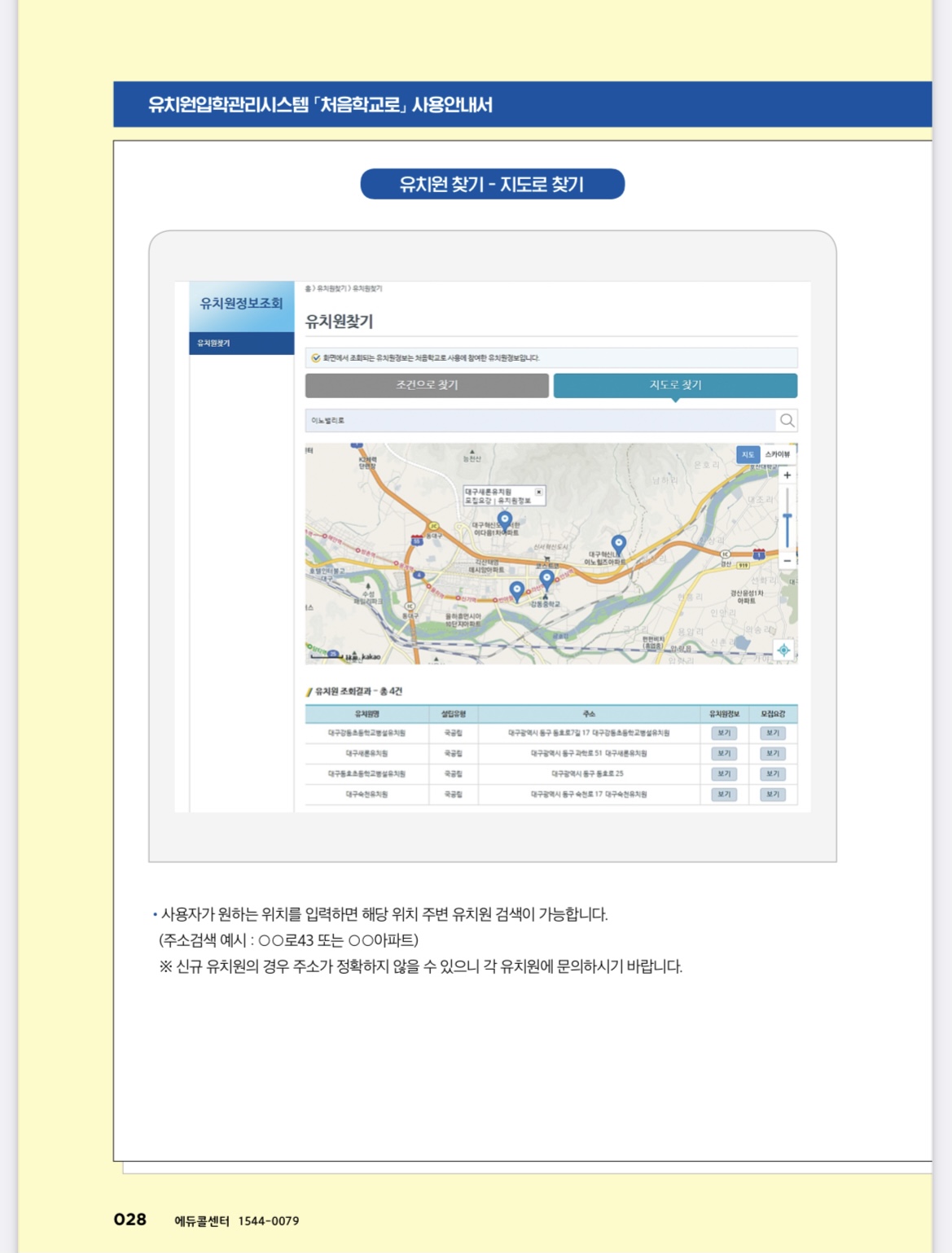Click the name cell 대구강동초등학교병설유치원

[x=367, y=733]
